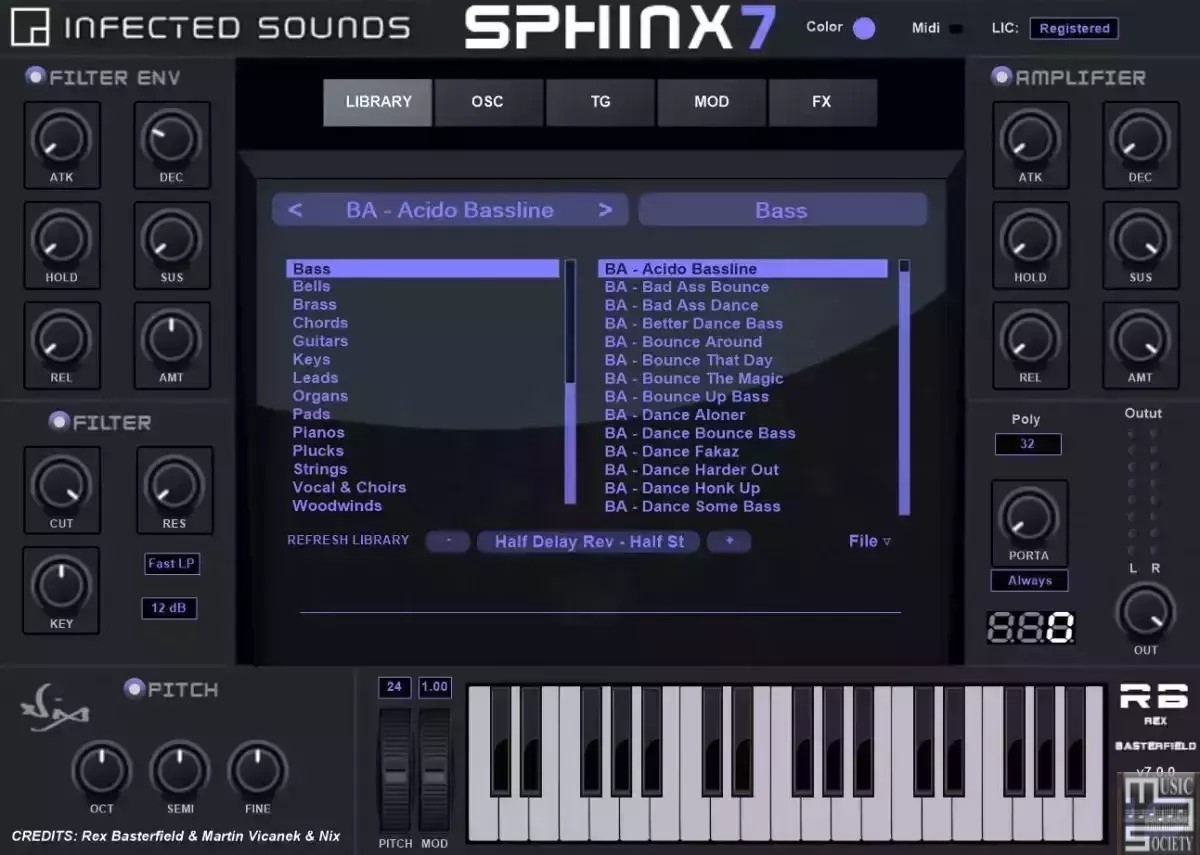Switch to the LIBRARY tab
This screenshot has height=855, width=1200.
pos(378,102)
